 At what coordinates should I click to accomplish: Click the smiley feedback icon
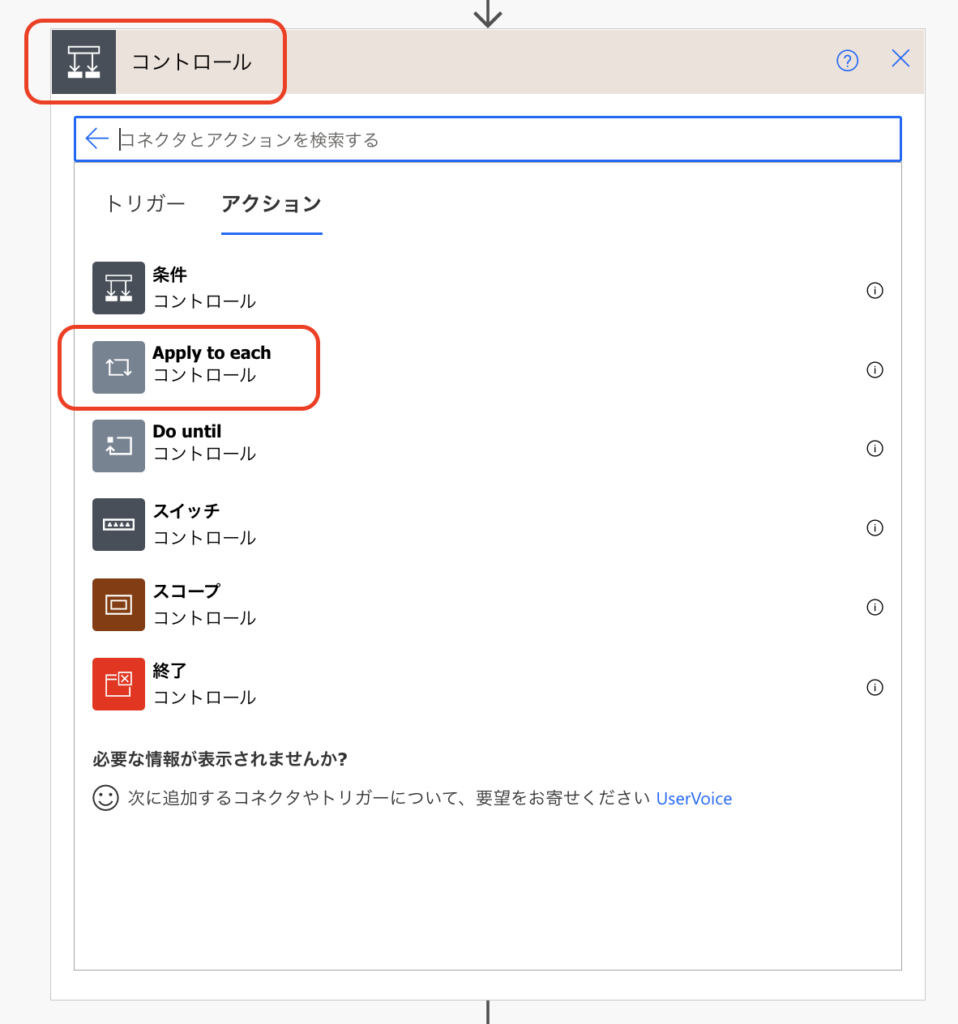point(105,797)
